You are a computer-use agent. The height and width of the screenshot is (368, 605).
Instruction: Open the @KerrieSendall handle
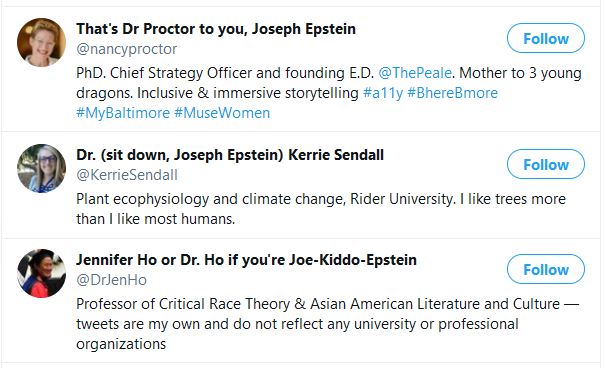point(127,175)
